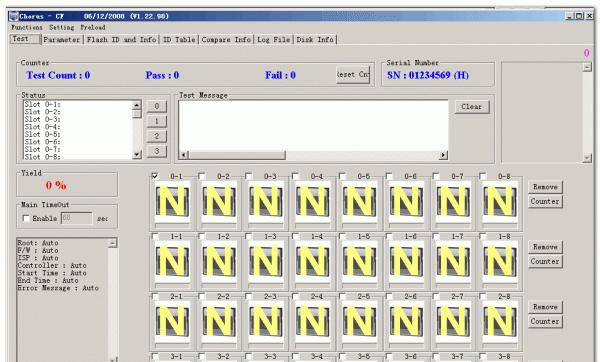This screenshot has height=362, width=600.
Task: Click the slot 1-7 N icon
Action: 453,261
